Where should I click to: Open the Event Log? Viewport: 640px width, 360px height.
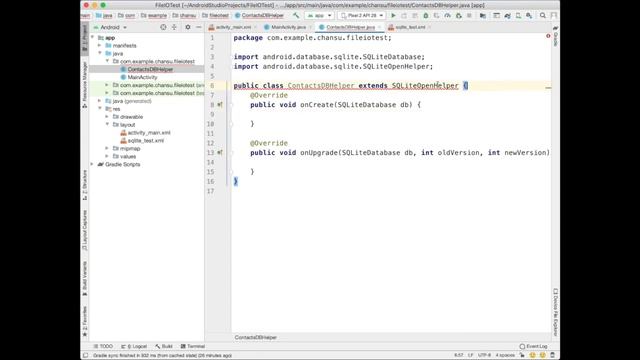(533, 347)
